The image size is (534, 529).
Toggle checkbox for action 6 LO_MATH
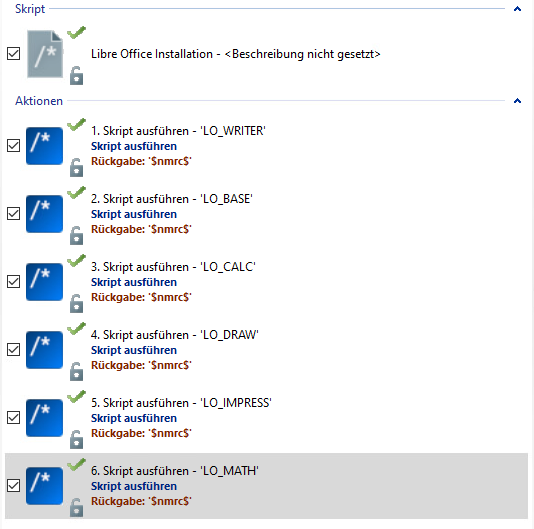point(14,485)
